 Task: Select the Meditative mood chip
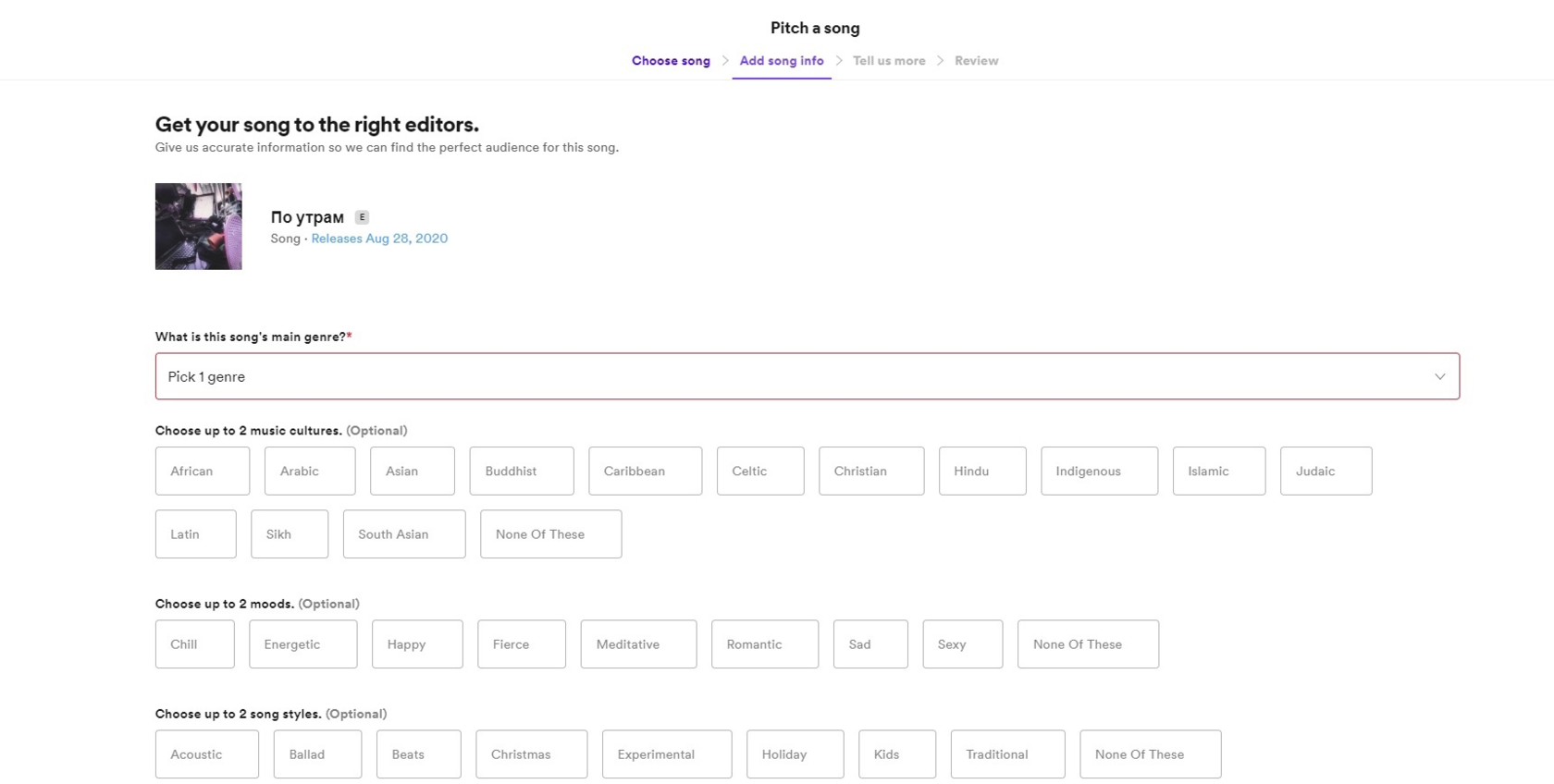[x=638, y=644]
